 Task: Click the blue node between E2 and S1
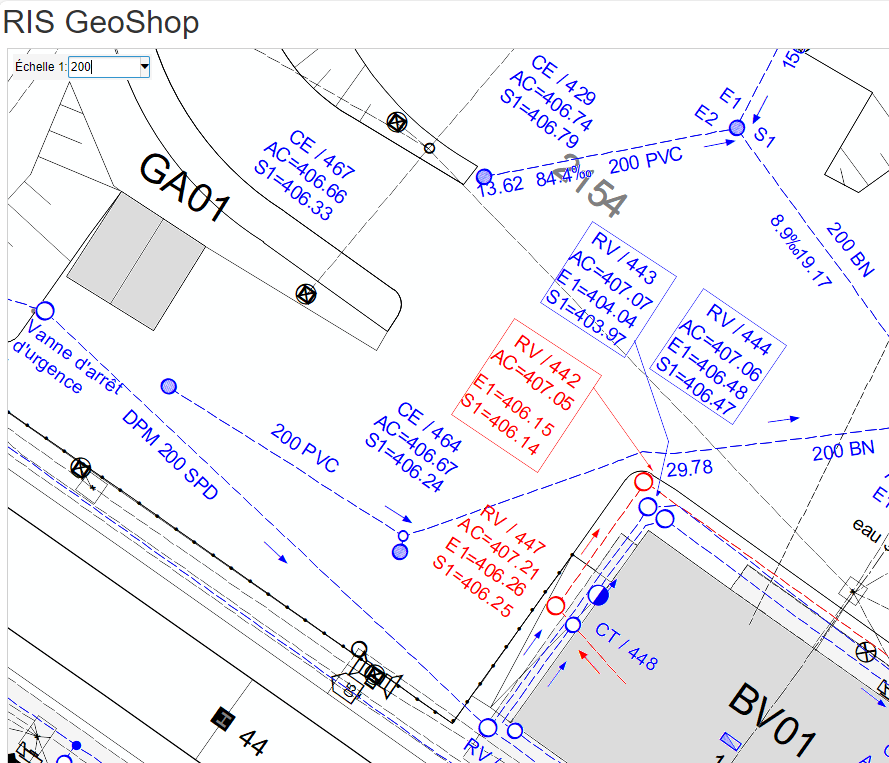[x=737, y=128]
